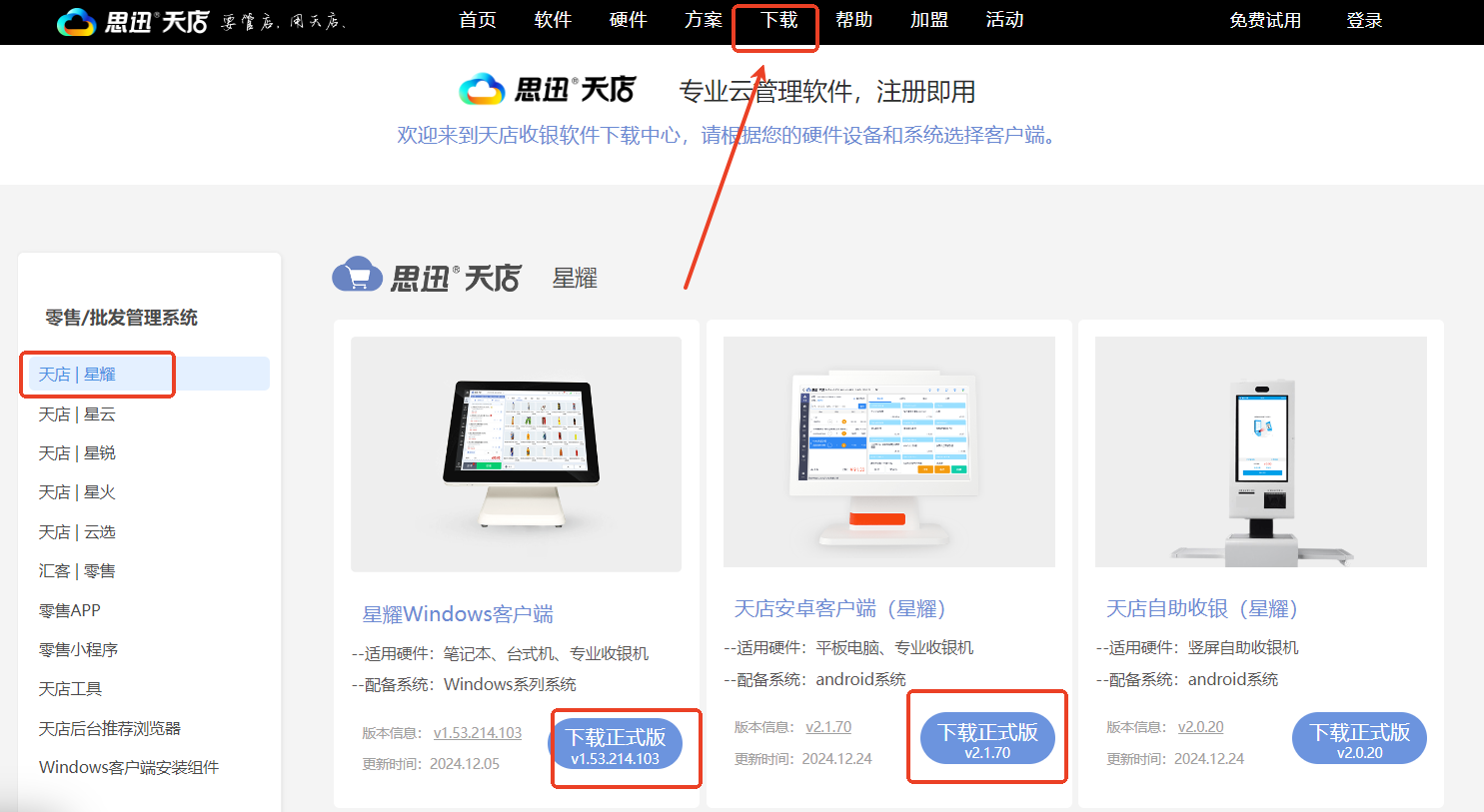Screen dimensions: 1484x812
Task: Click the 配备系统: Windows系列系统 text
Action: point(464,684)
